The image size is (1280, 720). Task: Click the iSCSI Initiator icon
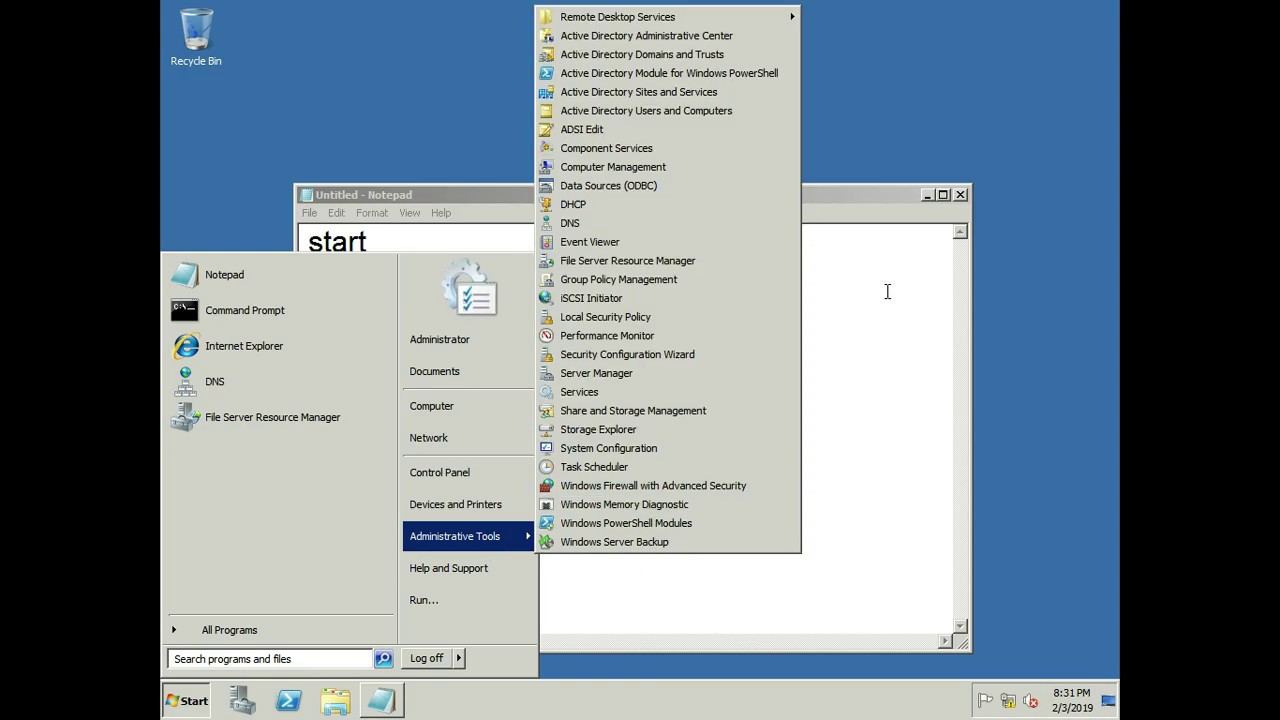point(546,298)
